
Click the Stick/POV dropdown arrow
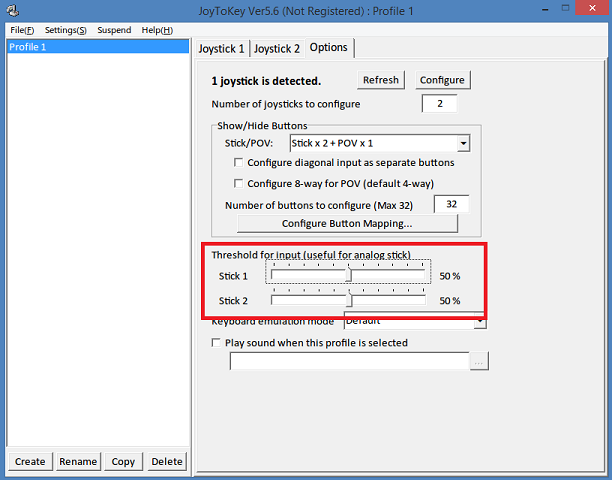coord(463,143)
